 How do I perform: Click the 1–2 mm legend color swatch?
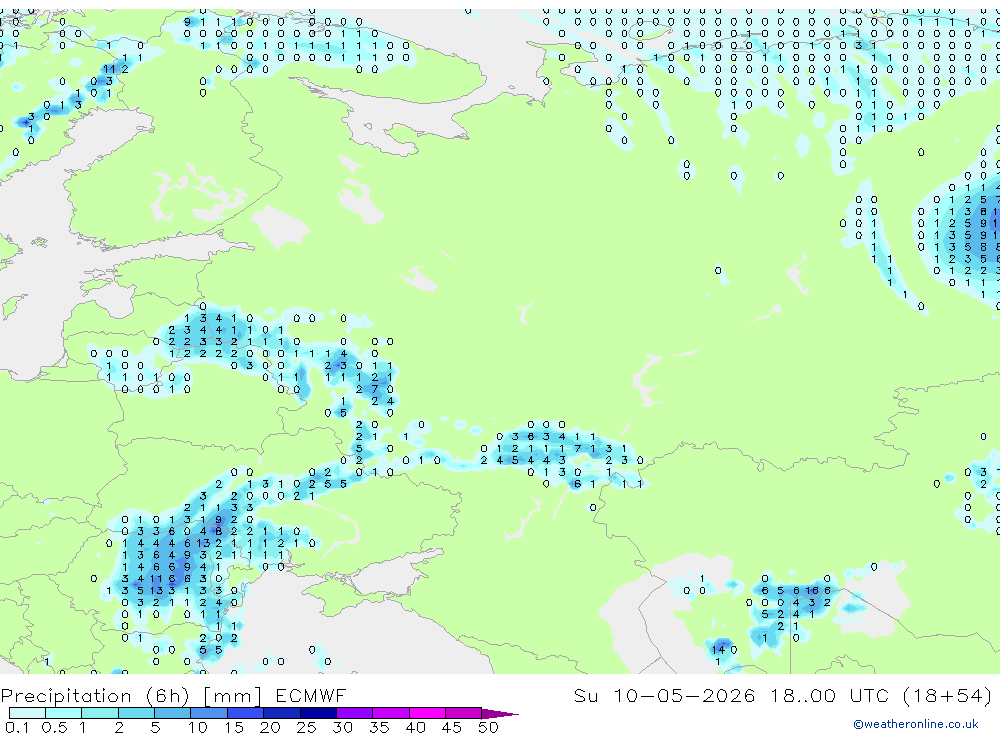[100, 713]
